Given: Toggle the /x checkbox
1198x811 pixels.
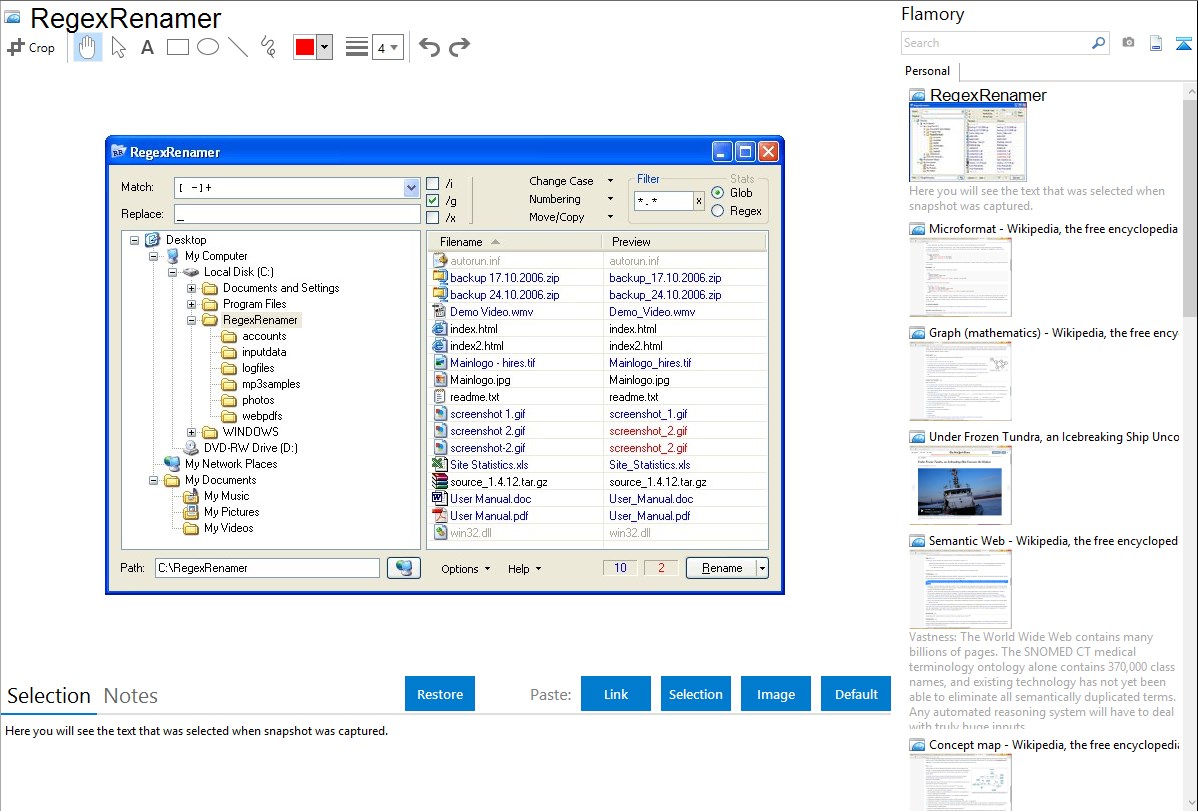Looking at the screenshot, I should pyautogui.click(x=433, y=217).
